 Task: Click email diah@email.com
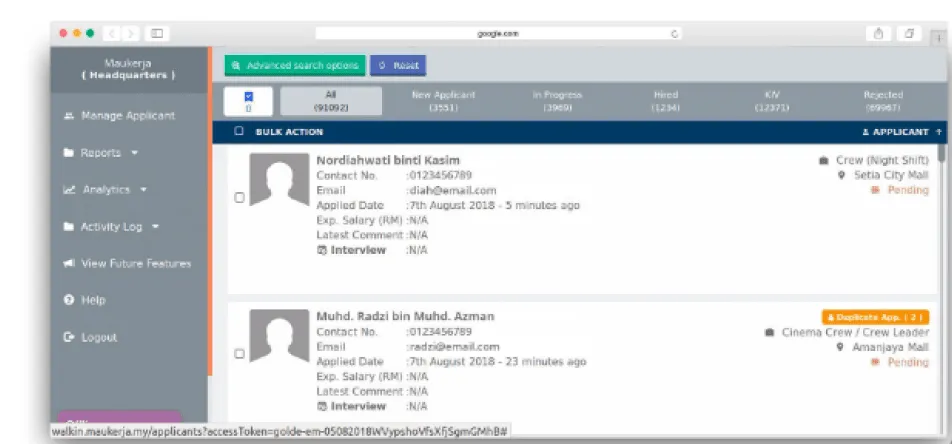(453, 190)
